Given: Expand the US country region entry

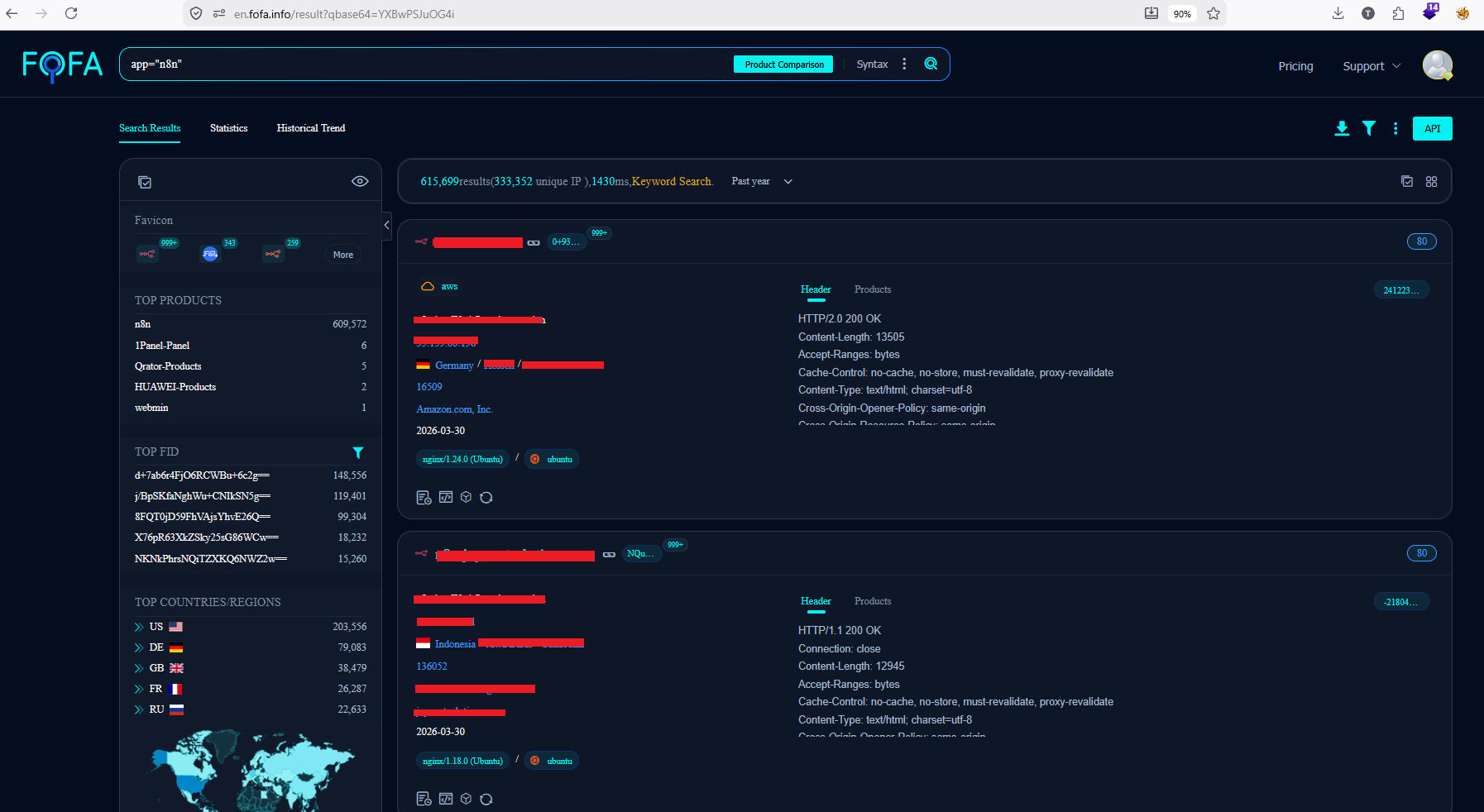Looking at the screenshot, I should click(139, 627).
